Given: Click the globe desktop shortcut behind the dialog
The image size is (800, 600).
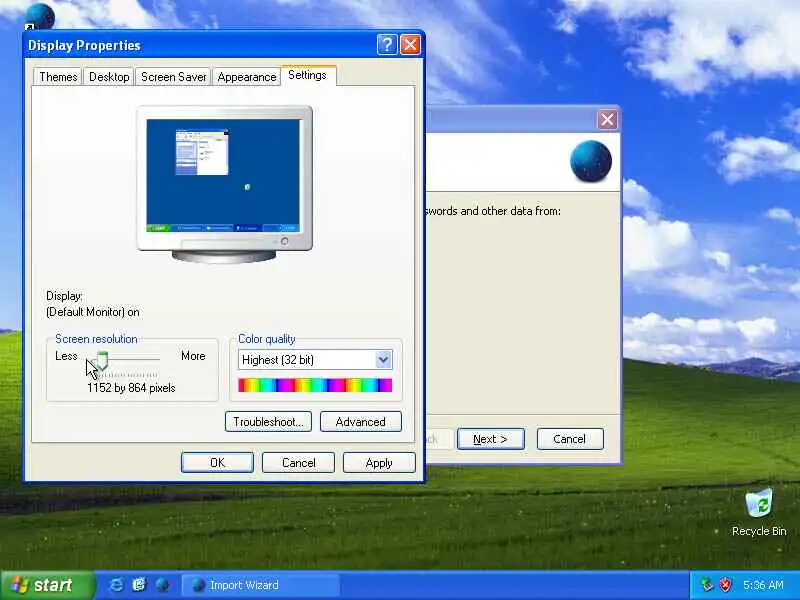Looking at the screenshot, I should tap(40, 15).
